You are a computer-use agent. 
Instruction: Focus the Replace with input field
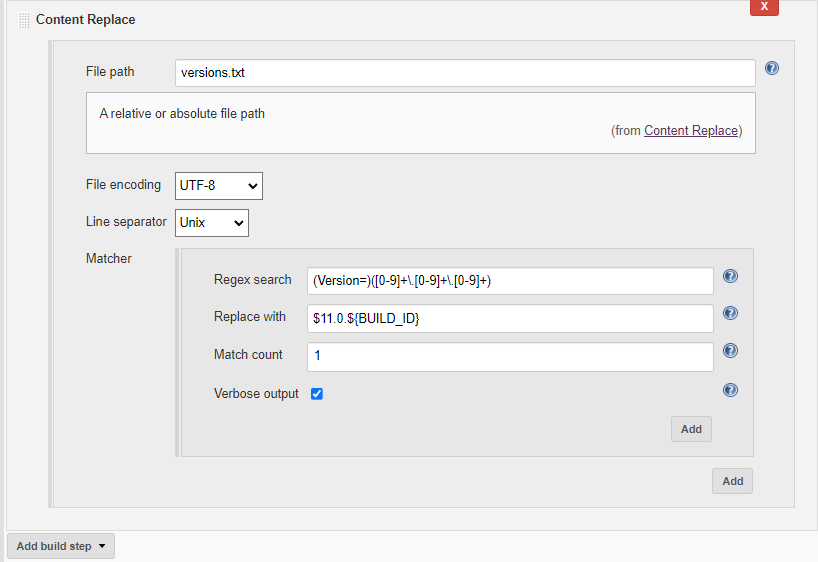coord(510,319)
